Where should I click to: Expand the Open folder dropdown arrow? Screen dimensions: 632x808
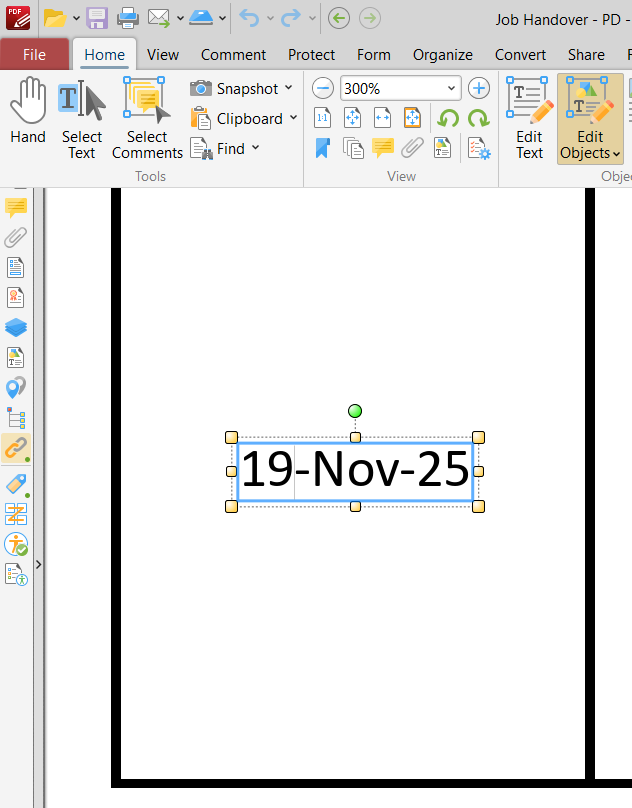(x=76, y=19)
